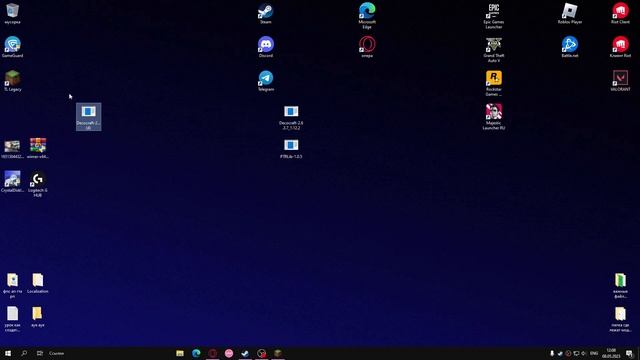
Task: Select the folder left of Localization
Action: [x=12, y=285]
